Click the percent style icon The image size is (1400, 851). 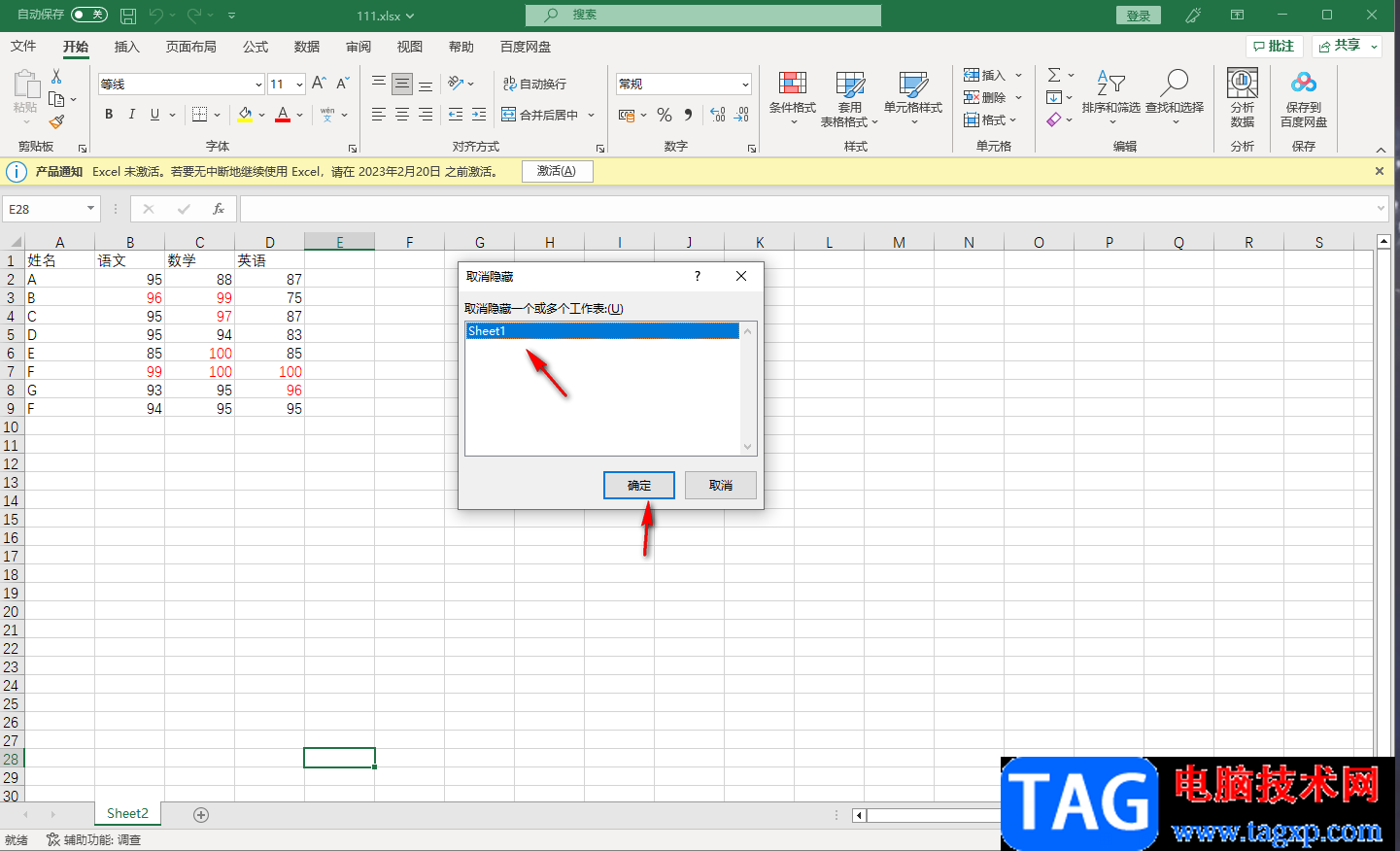(665, 115)
